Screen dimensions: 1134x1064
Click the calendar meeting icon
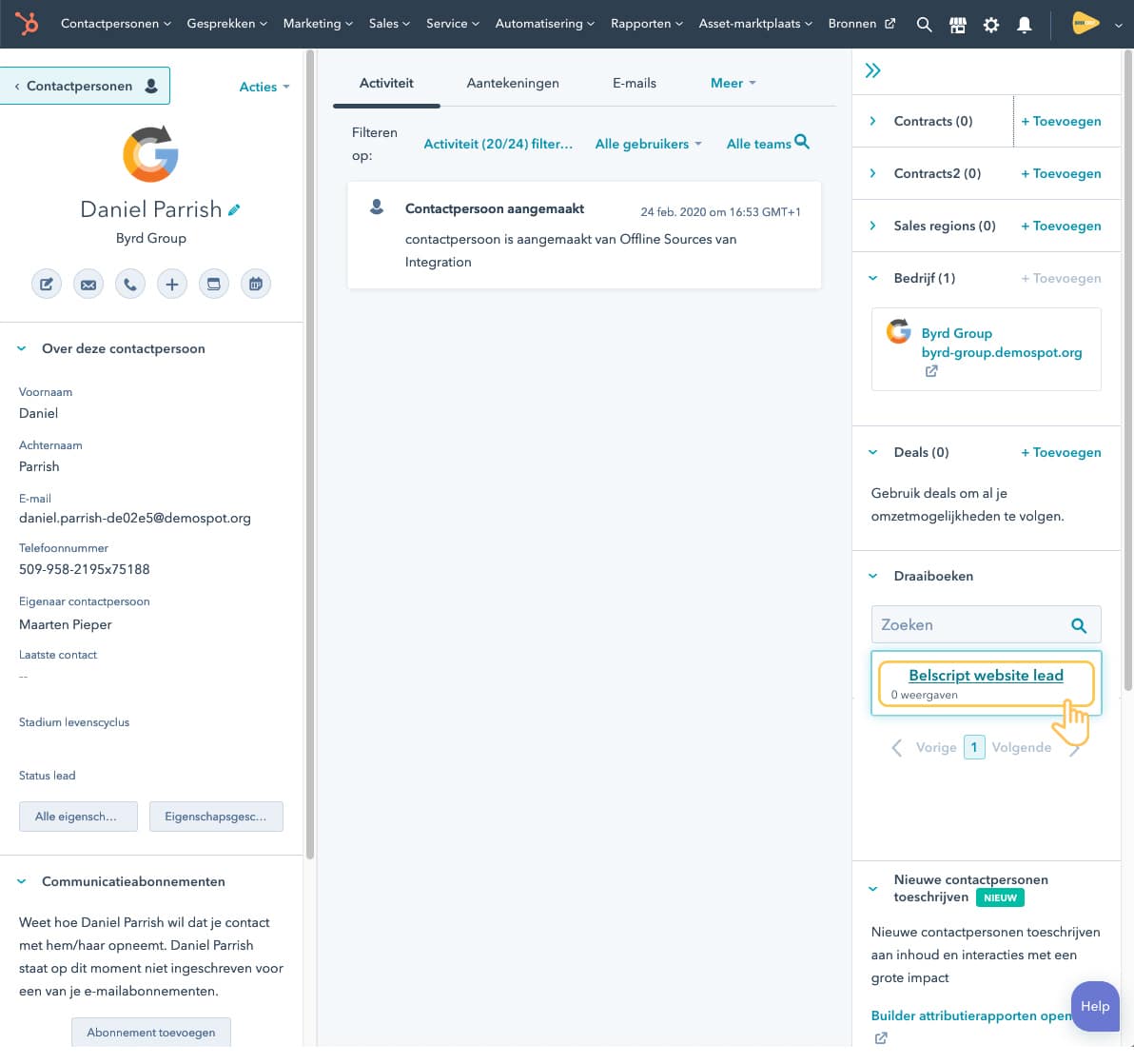coord(256,285)
